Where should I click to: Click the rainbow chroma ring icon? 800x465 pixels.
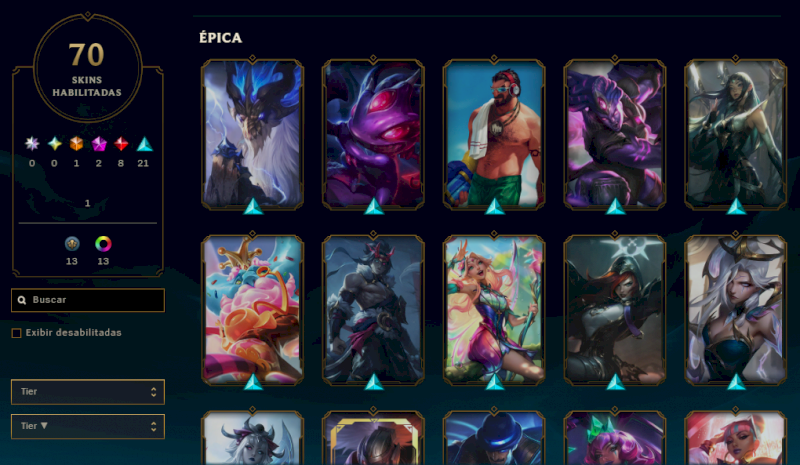(103, 244)
